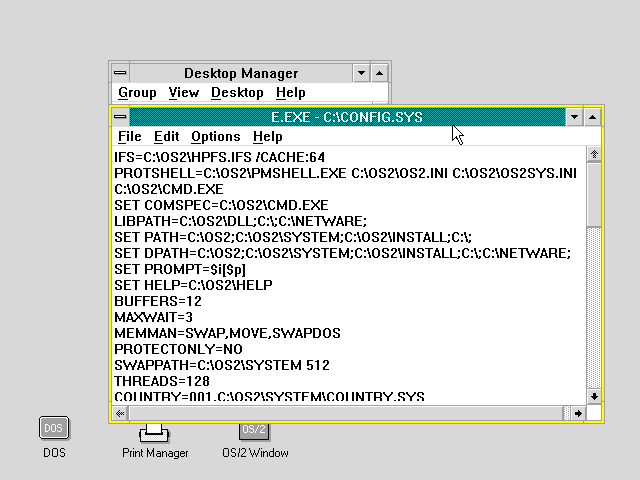The width and height of the screenshot is (640, 480).
Task: Open Desktop menu in Desktop Manager
Action: click(x=237, y=92)
